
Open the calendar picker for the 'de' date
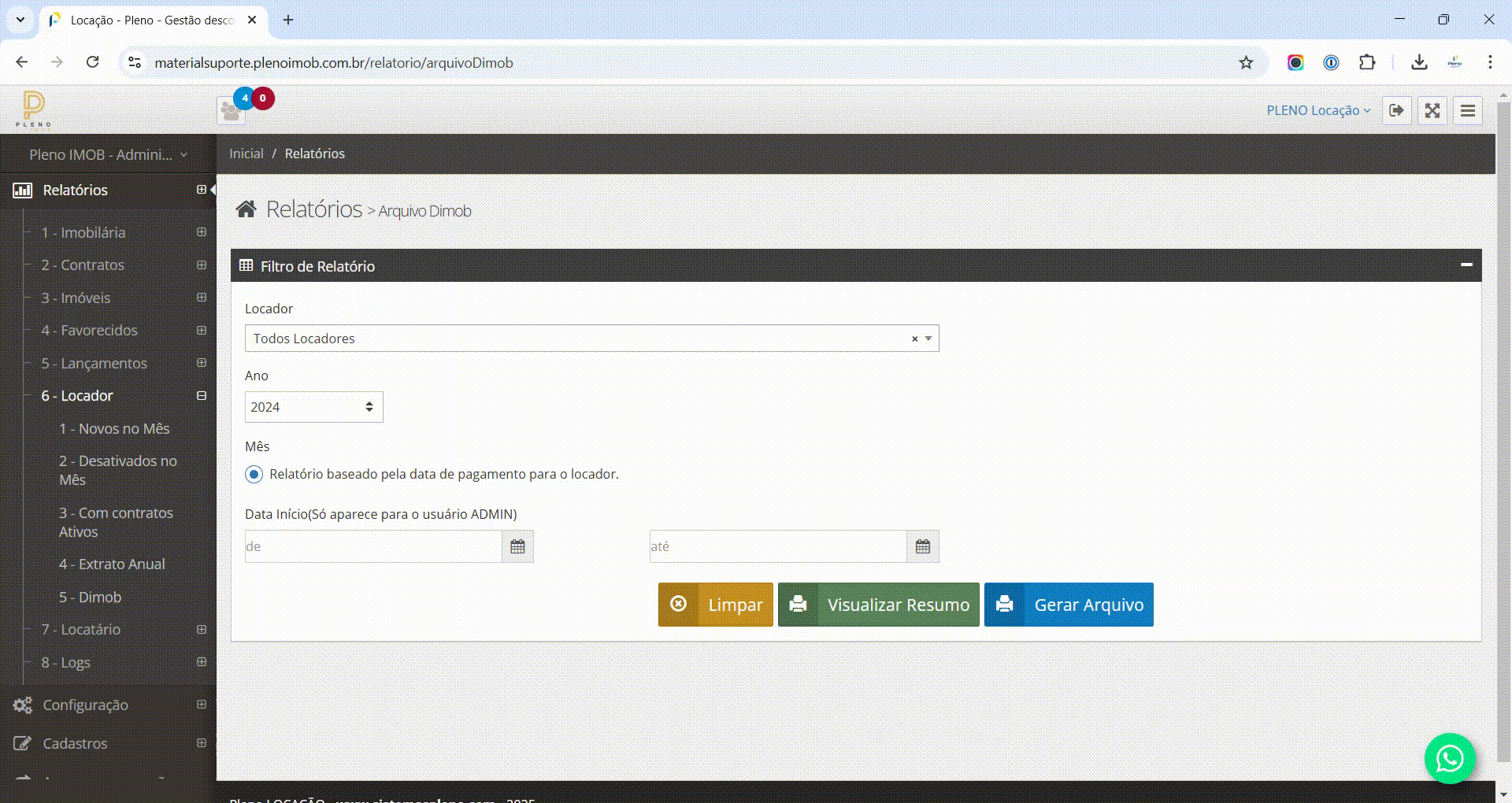click(517, 546)
